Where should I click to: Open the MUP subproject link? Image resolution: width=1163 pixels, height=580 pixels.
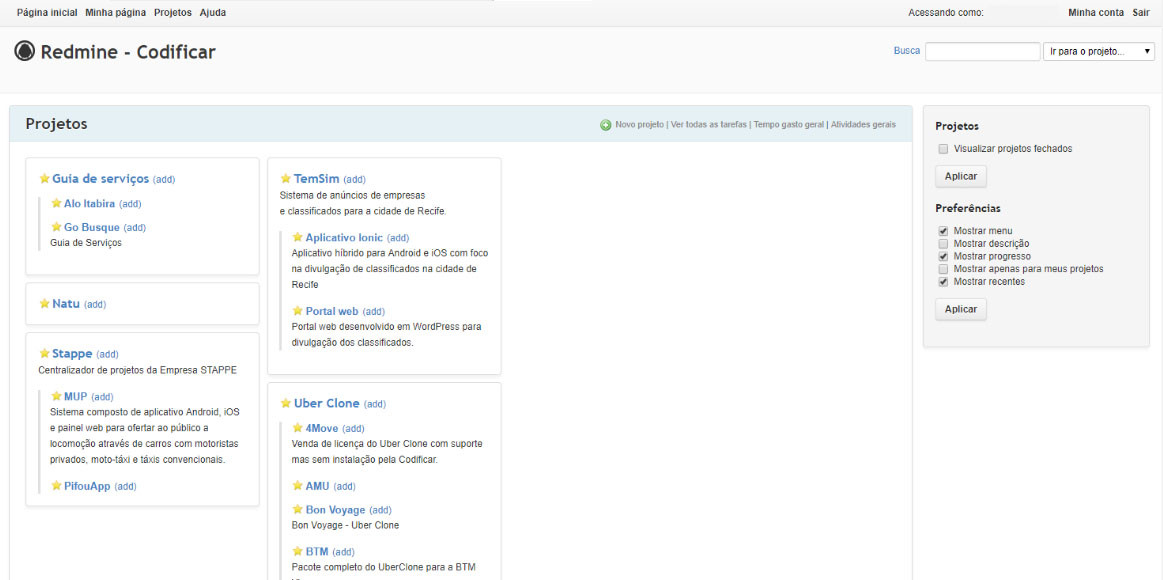[76, 396]
